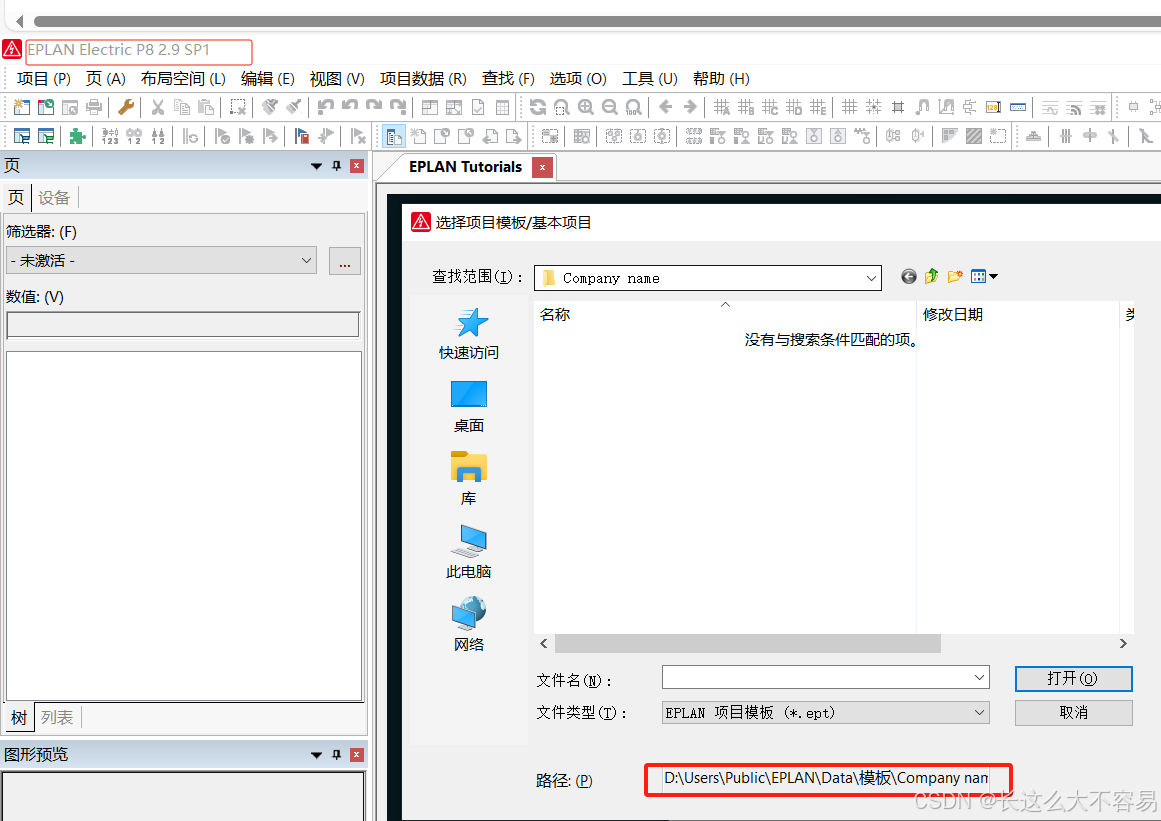Click the Paste clipboard icon

(x=206, y=107)
